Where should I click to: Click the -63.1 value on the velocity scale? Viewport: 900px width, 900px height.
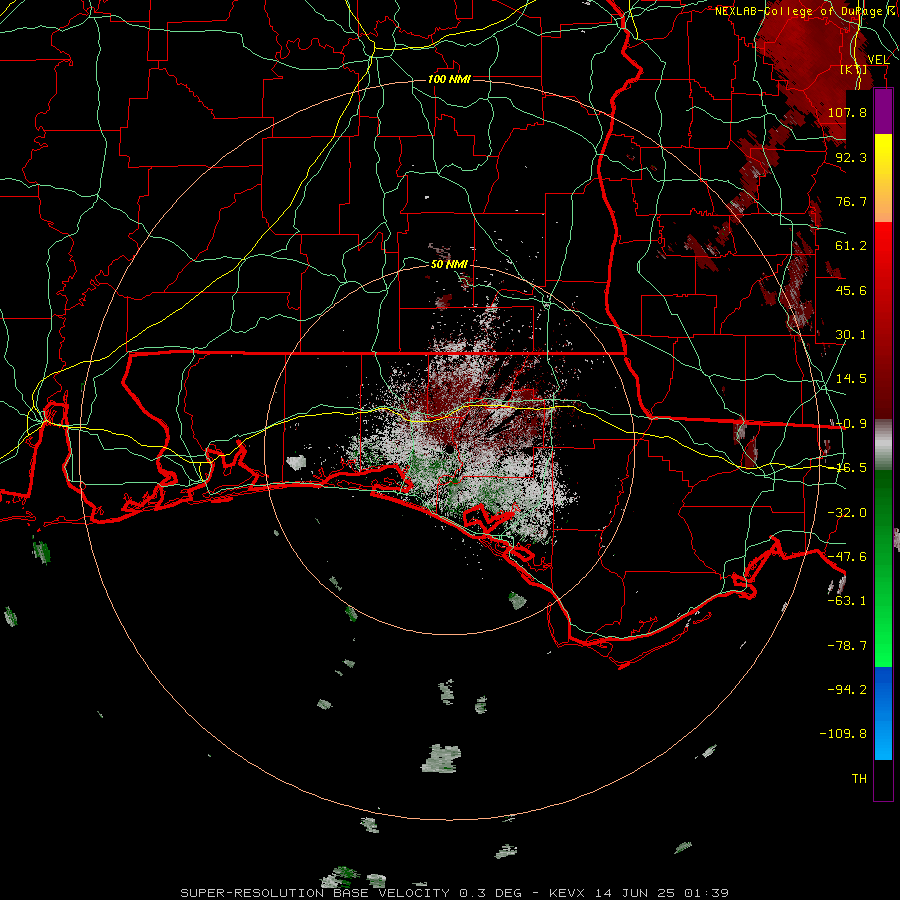(x=847, y=601)
